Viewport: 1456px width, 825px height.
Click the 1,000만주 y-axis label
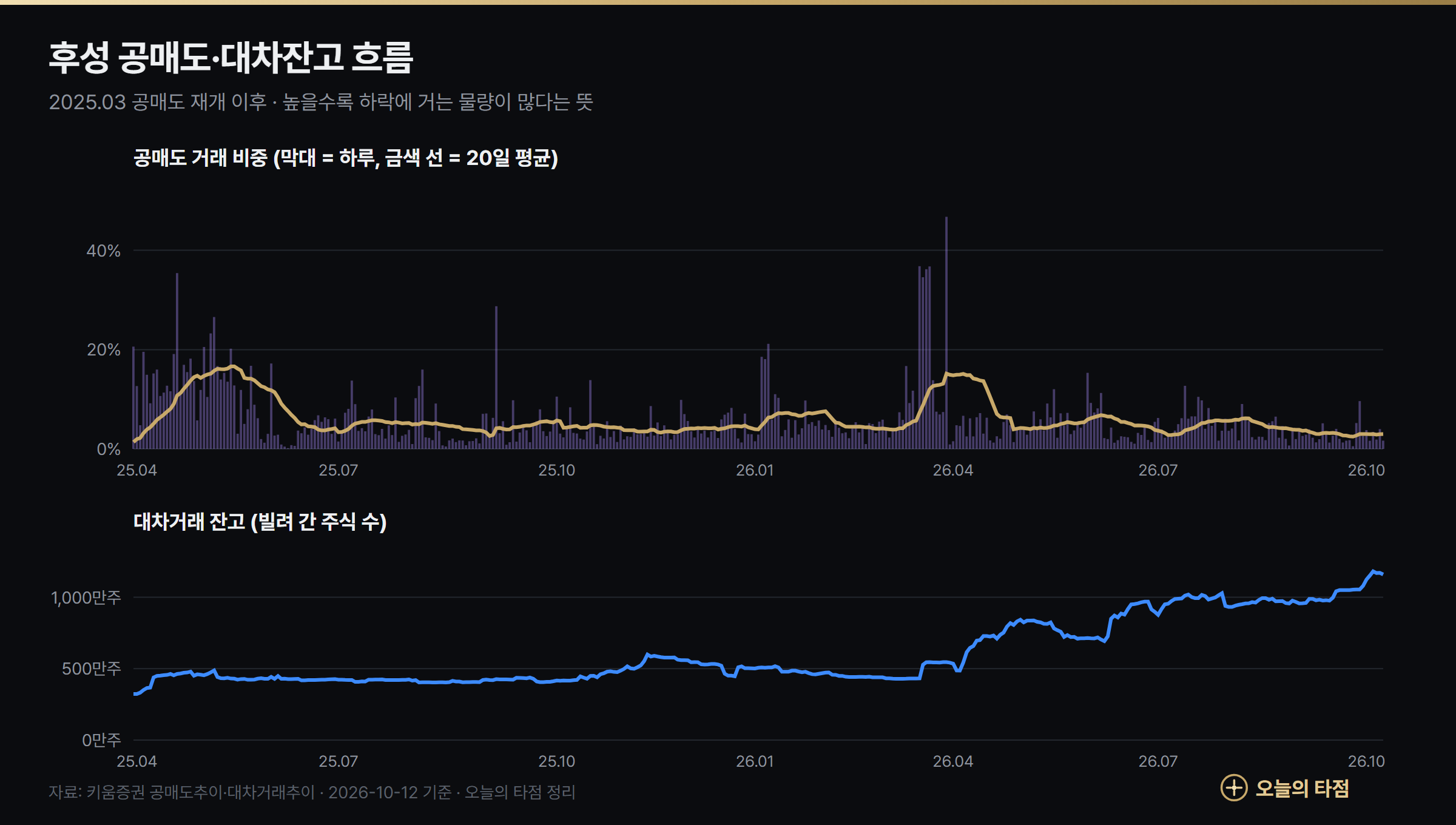tap(86, 598)
